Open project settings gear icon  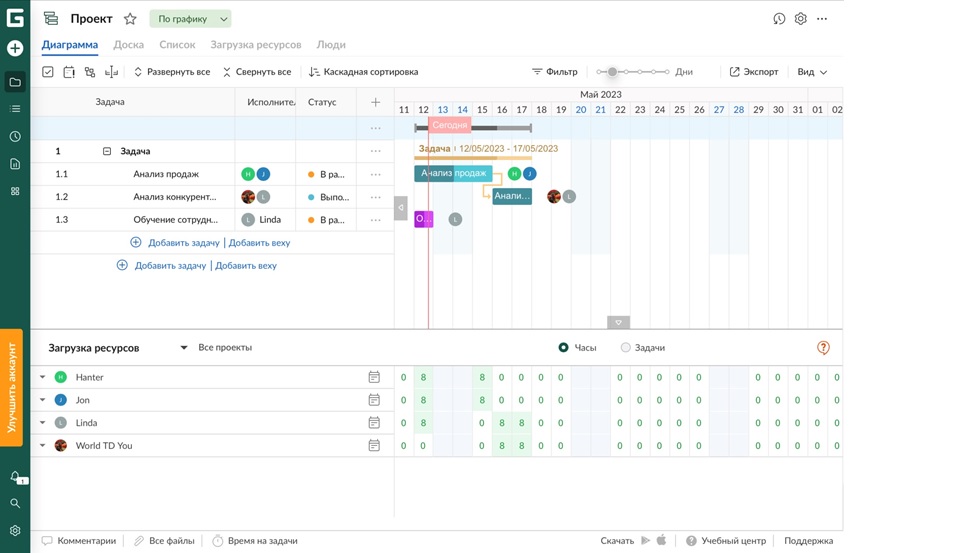[800, 19]
